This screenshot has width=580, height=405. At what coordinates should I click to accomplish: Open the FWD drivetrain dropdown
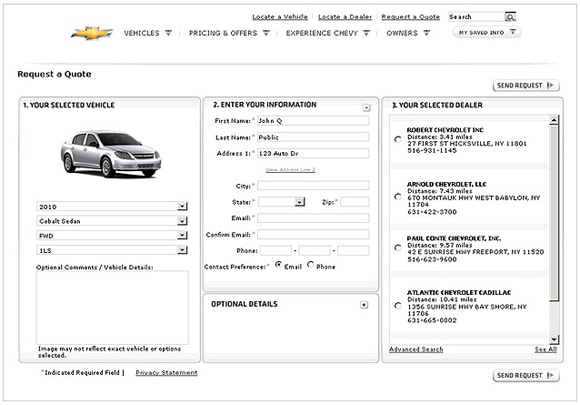112,236
